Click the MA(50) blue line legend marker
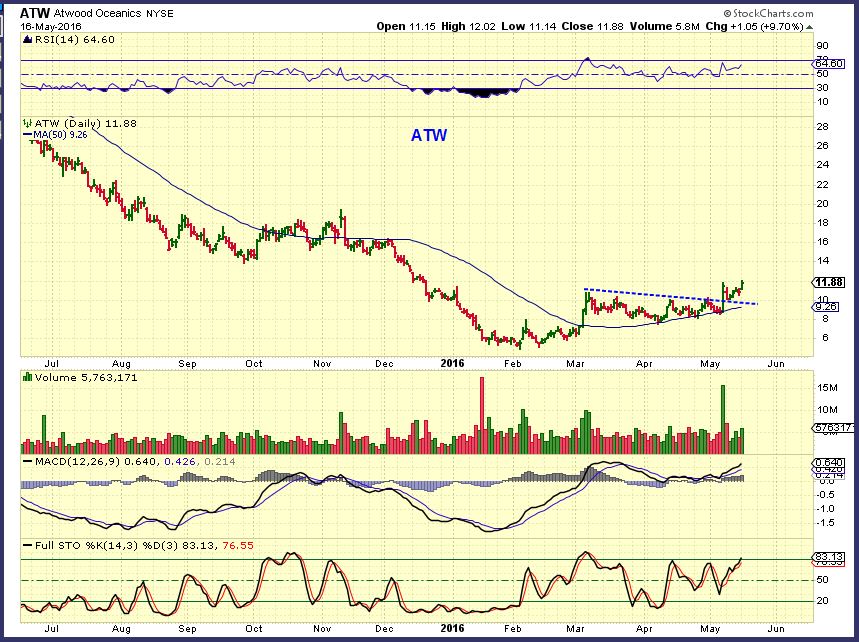Image resolution: width=859 pixels, height=642 pixels. pyautogui.click(x=27, y=134)
